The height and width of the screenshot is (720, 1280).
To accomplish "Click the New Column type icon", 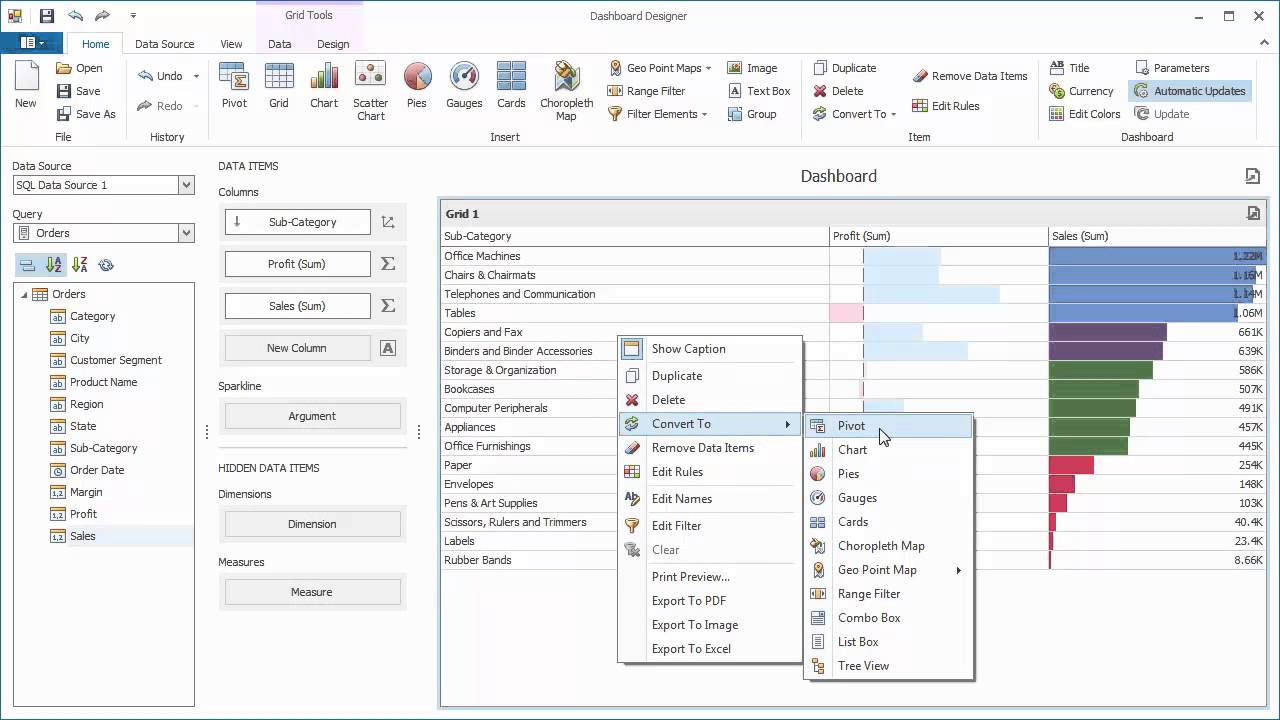I will click(388, 348).
